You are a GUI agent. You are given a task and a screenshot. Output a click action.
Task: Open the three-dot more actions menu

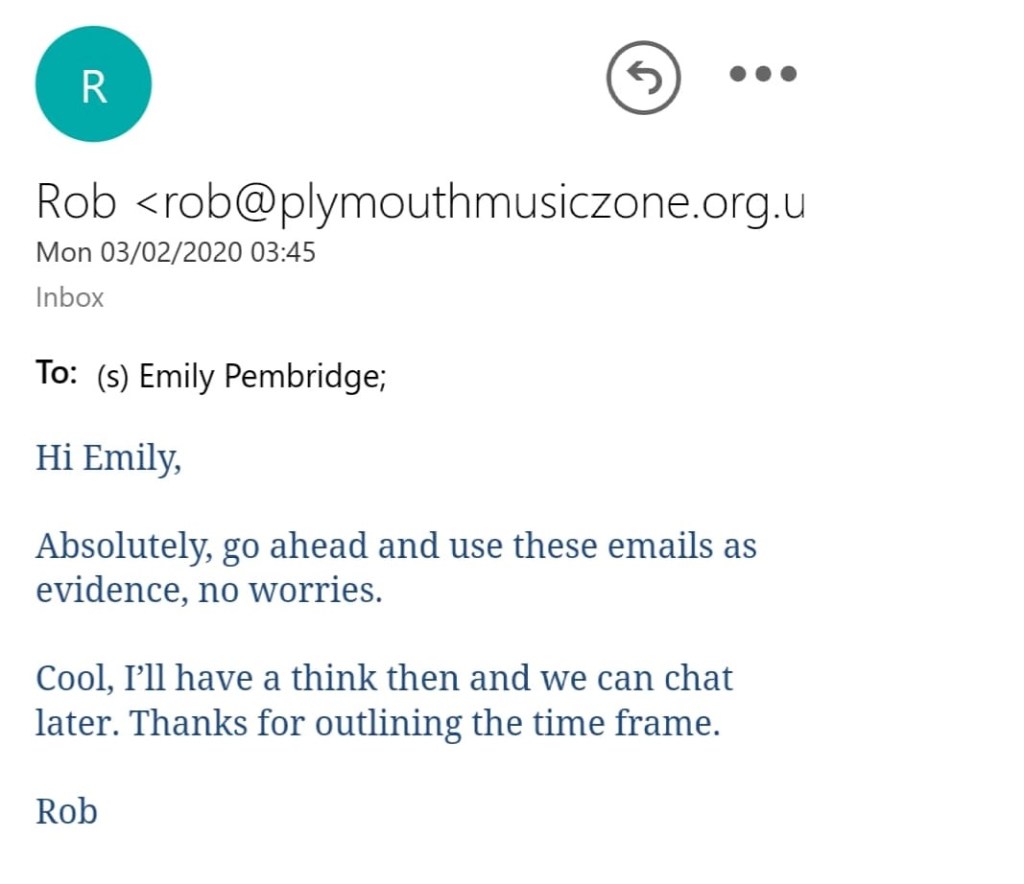[x=763, y=74]
